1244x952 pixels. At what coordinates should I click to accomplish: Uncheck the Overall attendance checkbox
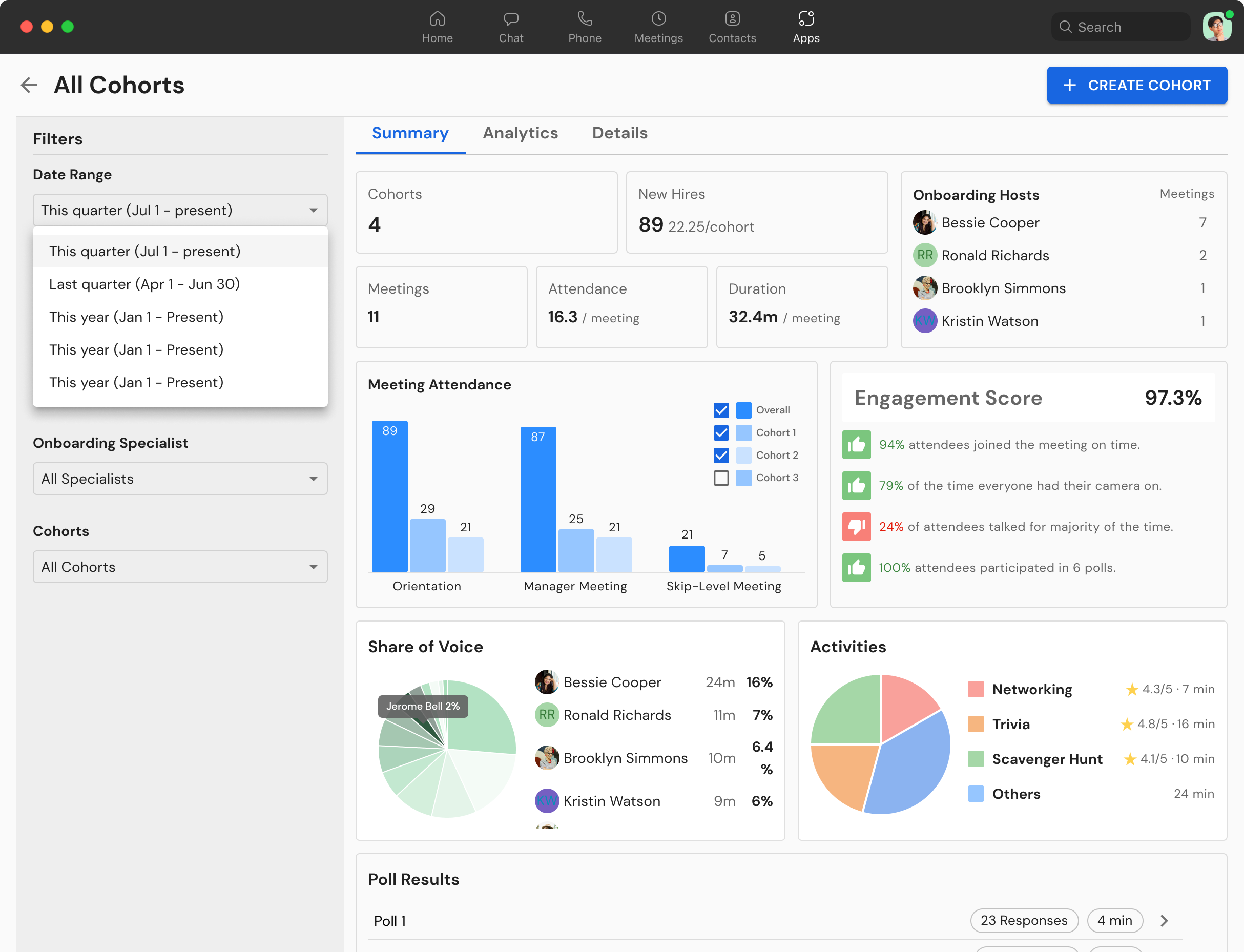pyautogui.click(x=720, y=410)
